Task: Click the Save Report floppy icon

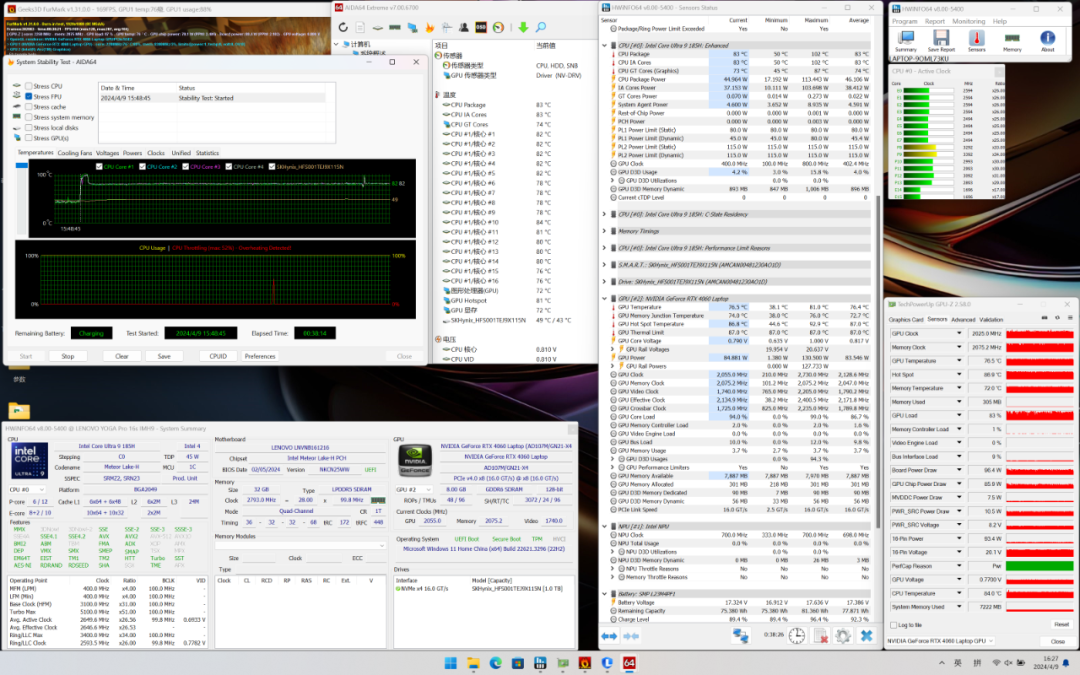Action: [941, 41]
